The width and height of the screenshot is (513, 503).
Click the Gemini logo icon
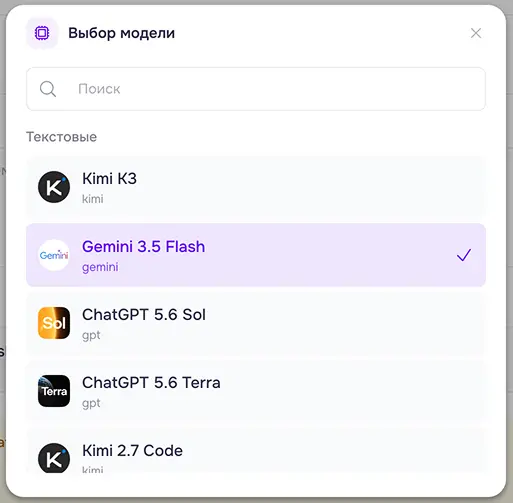click(x=54, y=255)
